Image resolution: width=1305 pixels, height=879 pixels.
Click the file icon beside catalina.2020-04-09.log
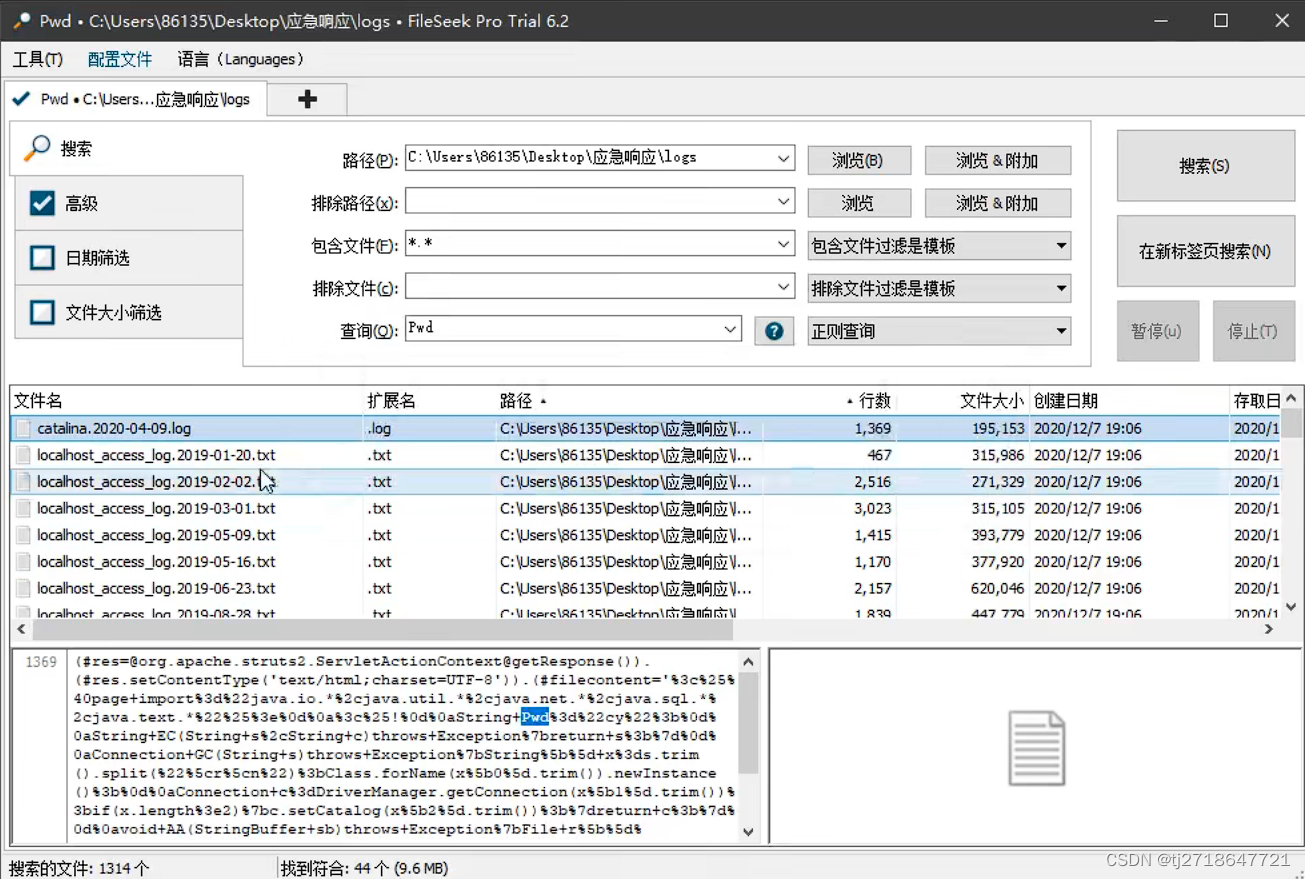(22, 427)
